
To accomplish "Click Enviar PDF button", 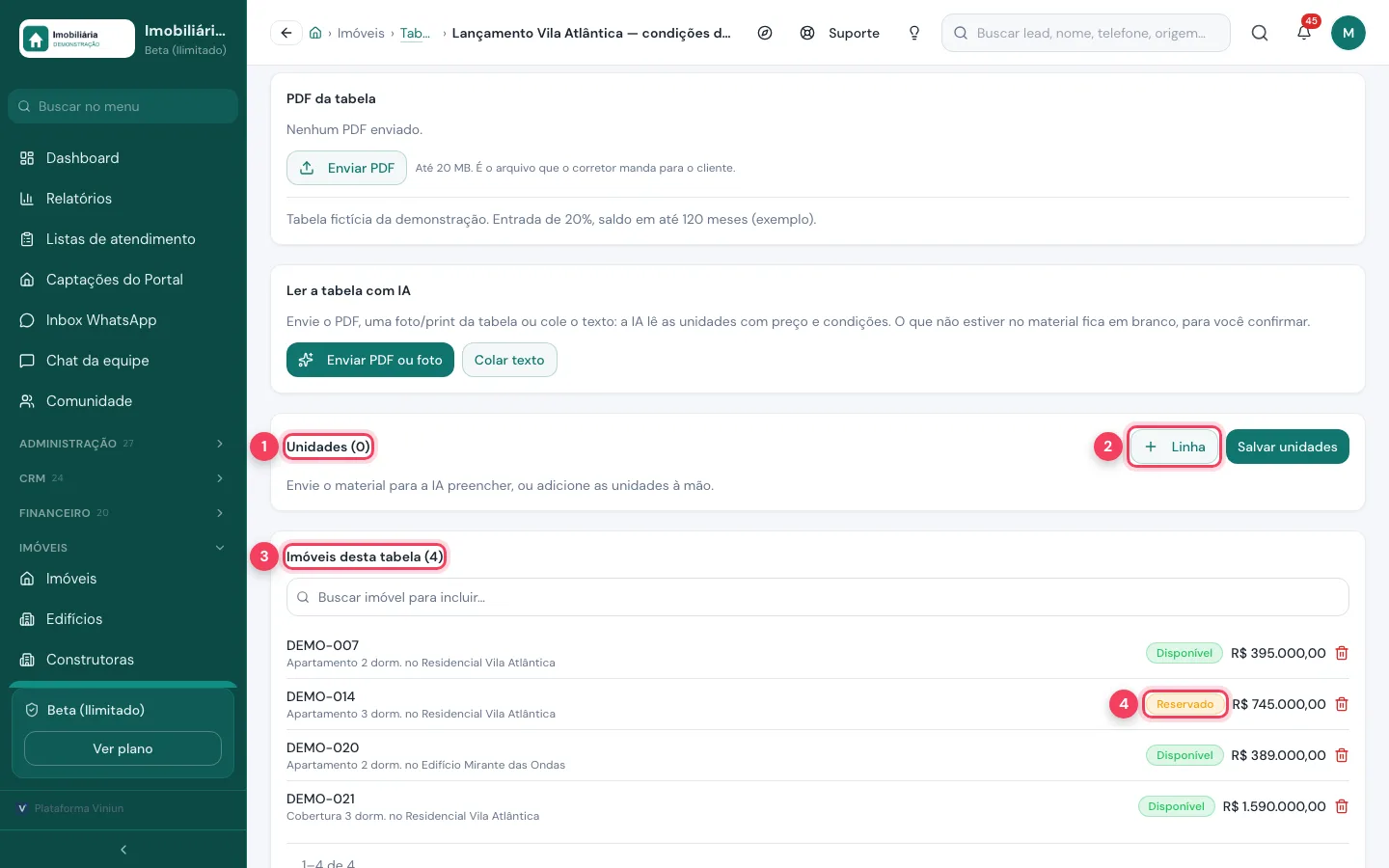I will 346,168.
